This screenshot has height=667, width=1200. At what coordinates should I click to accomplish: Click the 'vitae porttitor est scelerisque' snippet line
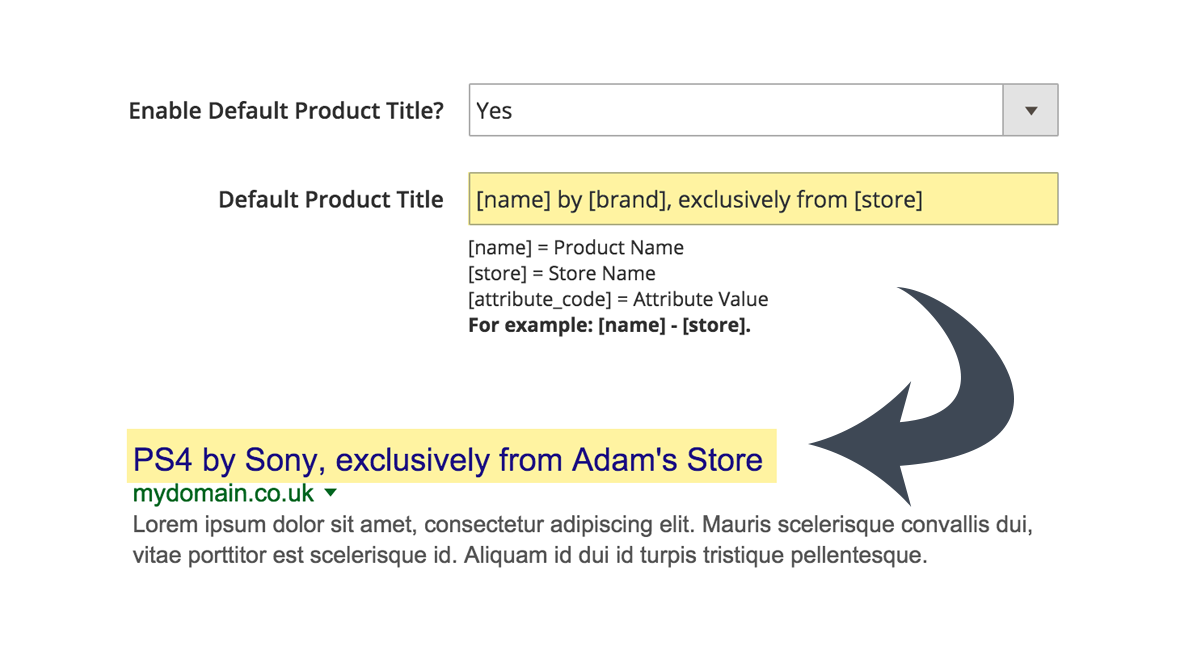530,555
